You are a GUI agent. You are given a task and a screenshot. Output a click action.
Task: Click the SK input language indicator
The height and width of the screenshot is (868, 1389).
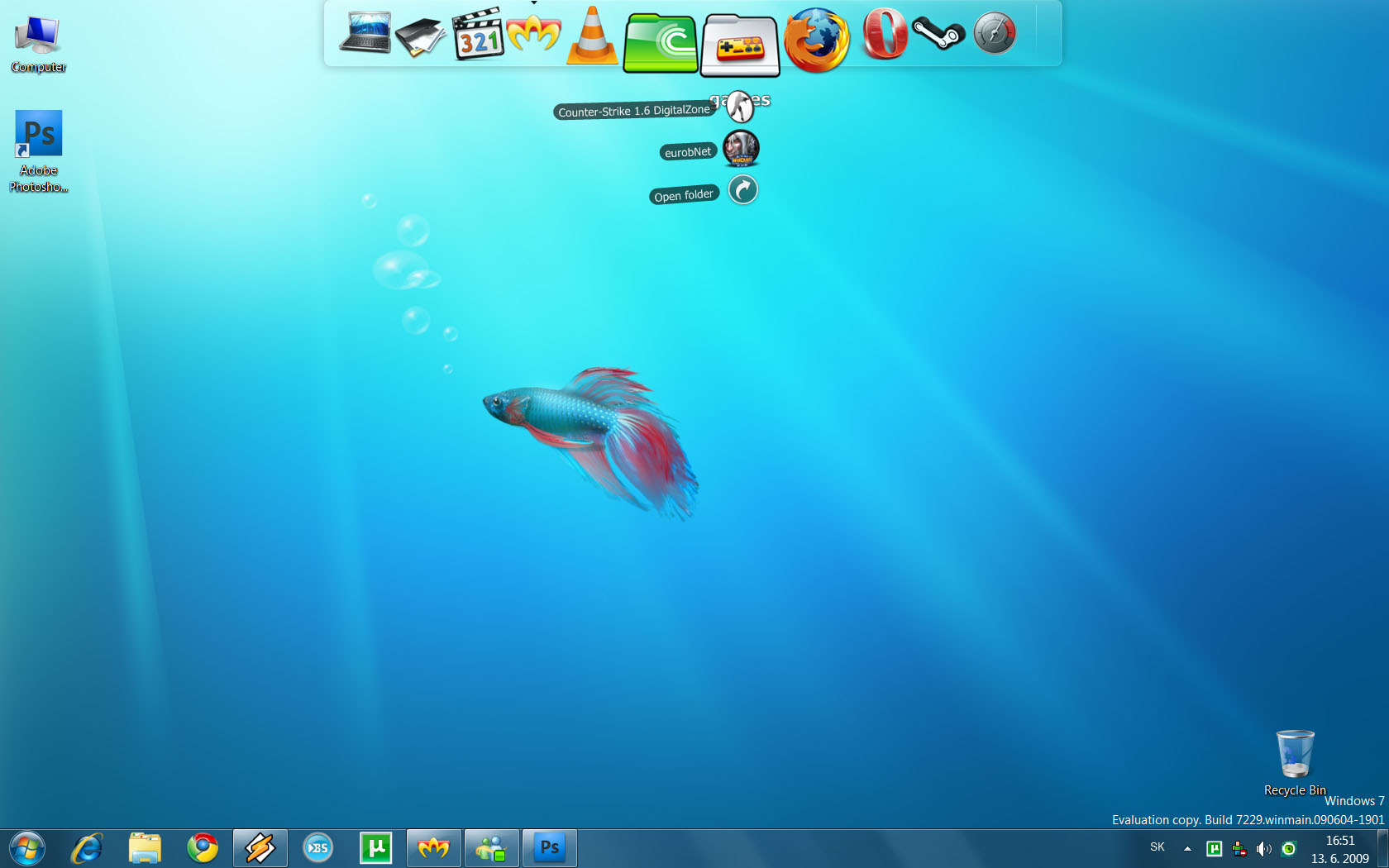[1157, 847]
